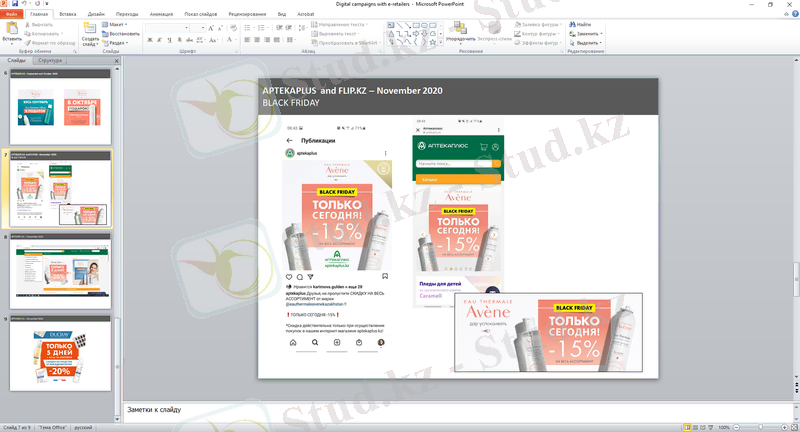Open the Layout (Макет) dropdown
The width and height of the screenshot is (800, 432).
(x=114, y=24)
